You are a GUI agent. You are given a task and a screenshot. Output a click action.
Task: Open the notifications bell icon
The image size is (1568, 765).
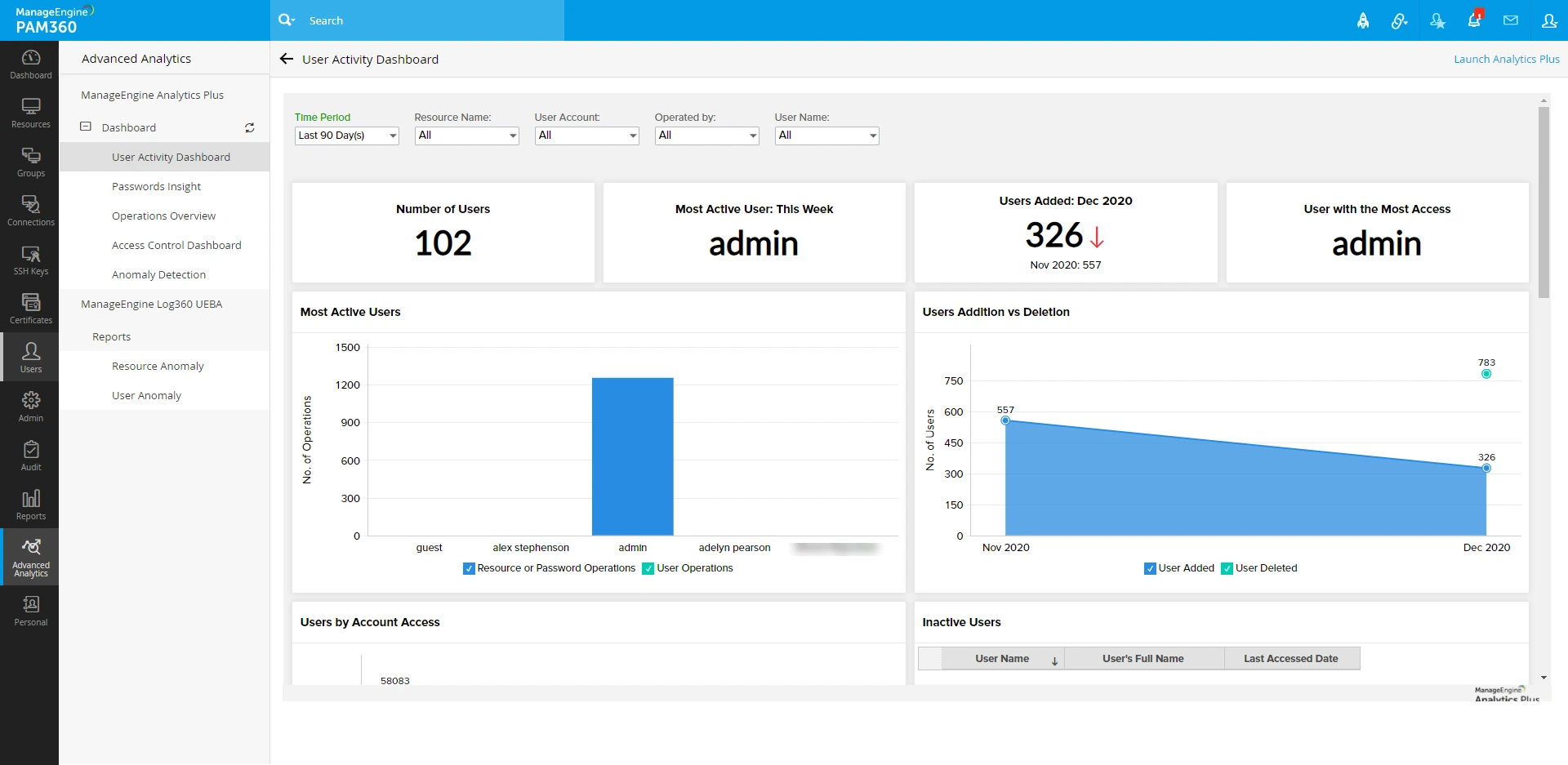1473,20
